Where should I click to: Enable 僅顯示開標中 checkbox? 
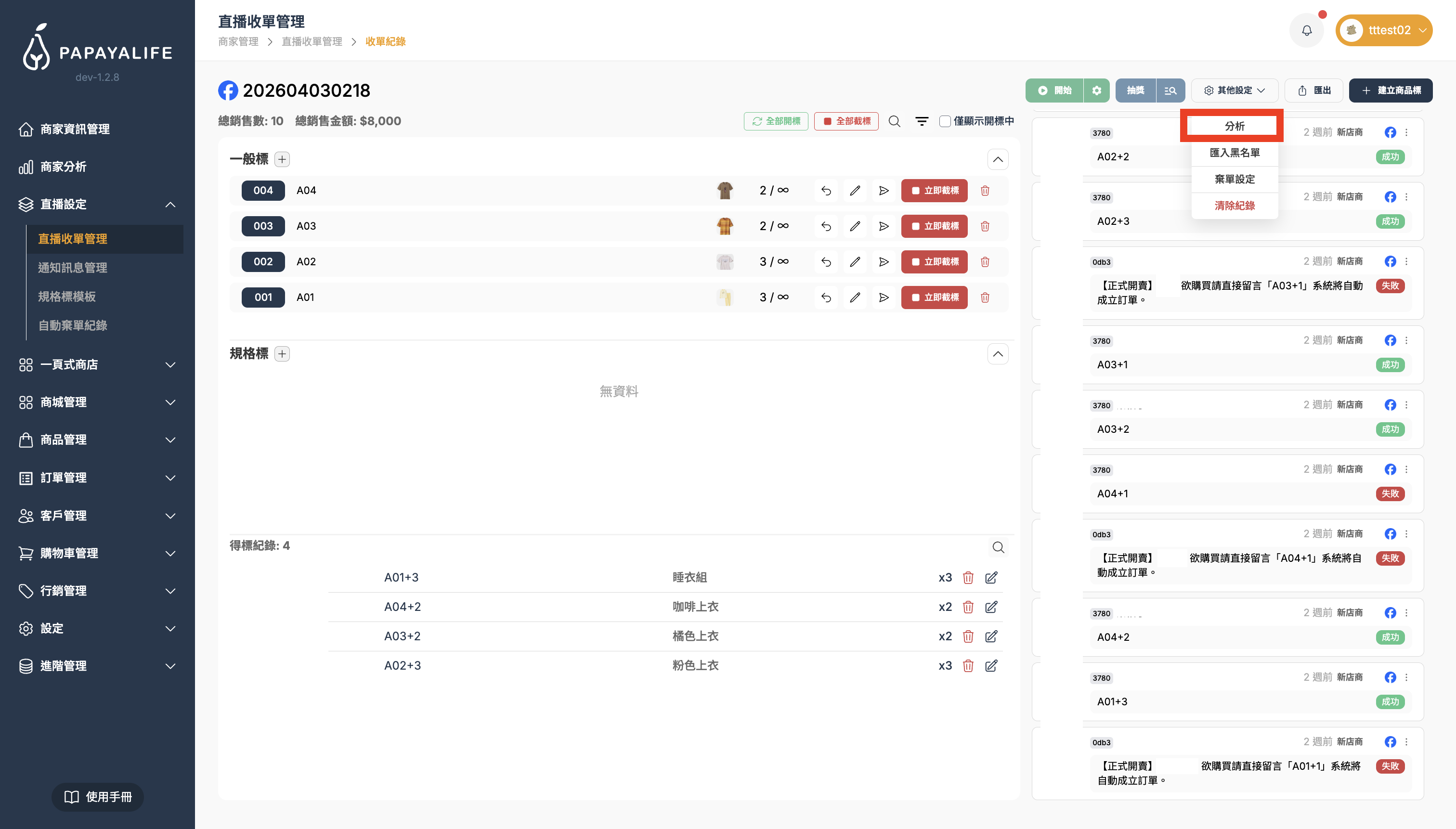click(x=945, y=121)
